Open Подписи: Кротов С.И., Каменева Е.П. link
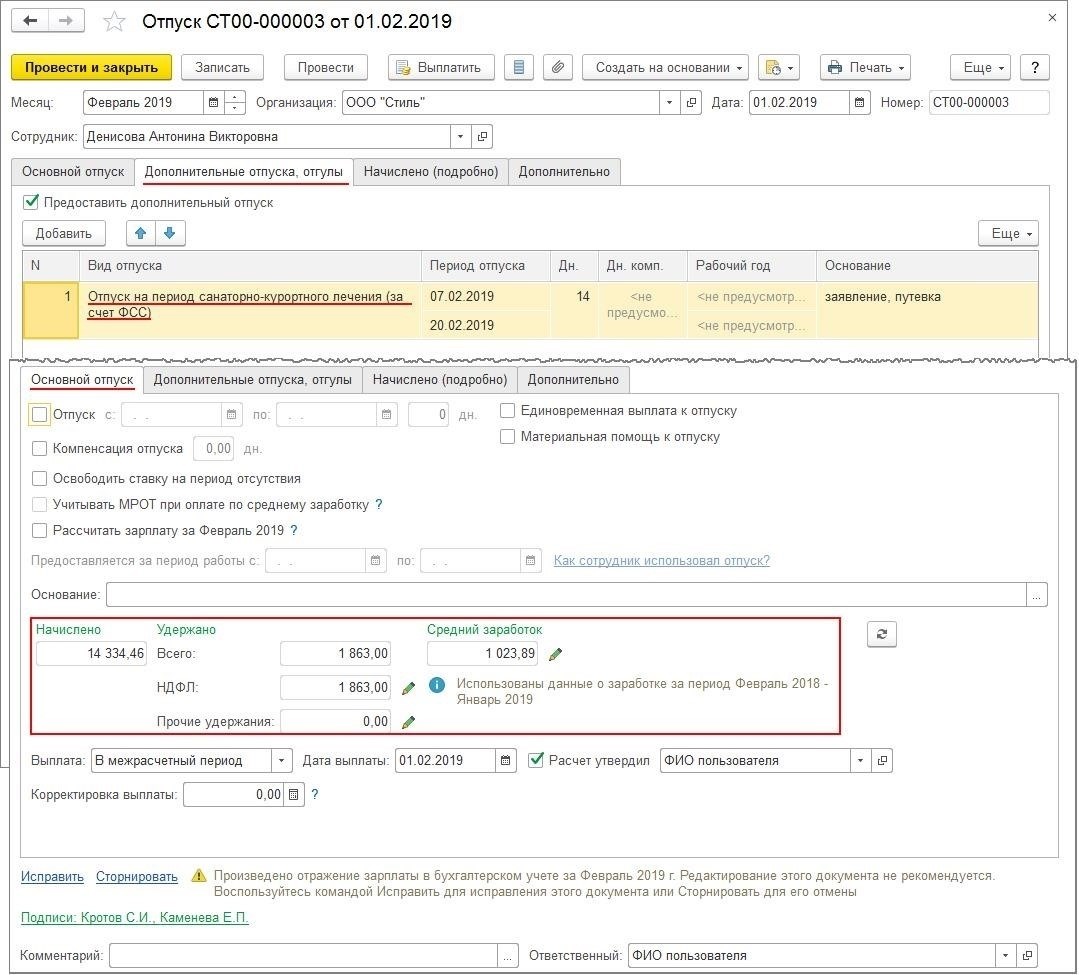This screenshot has height=975, width=1079. (135, 917)
